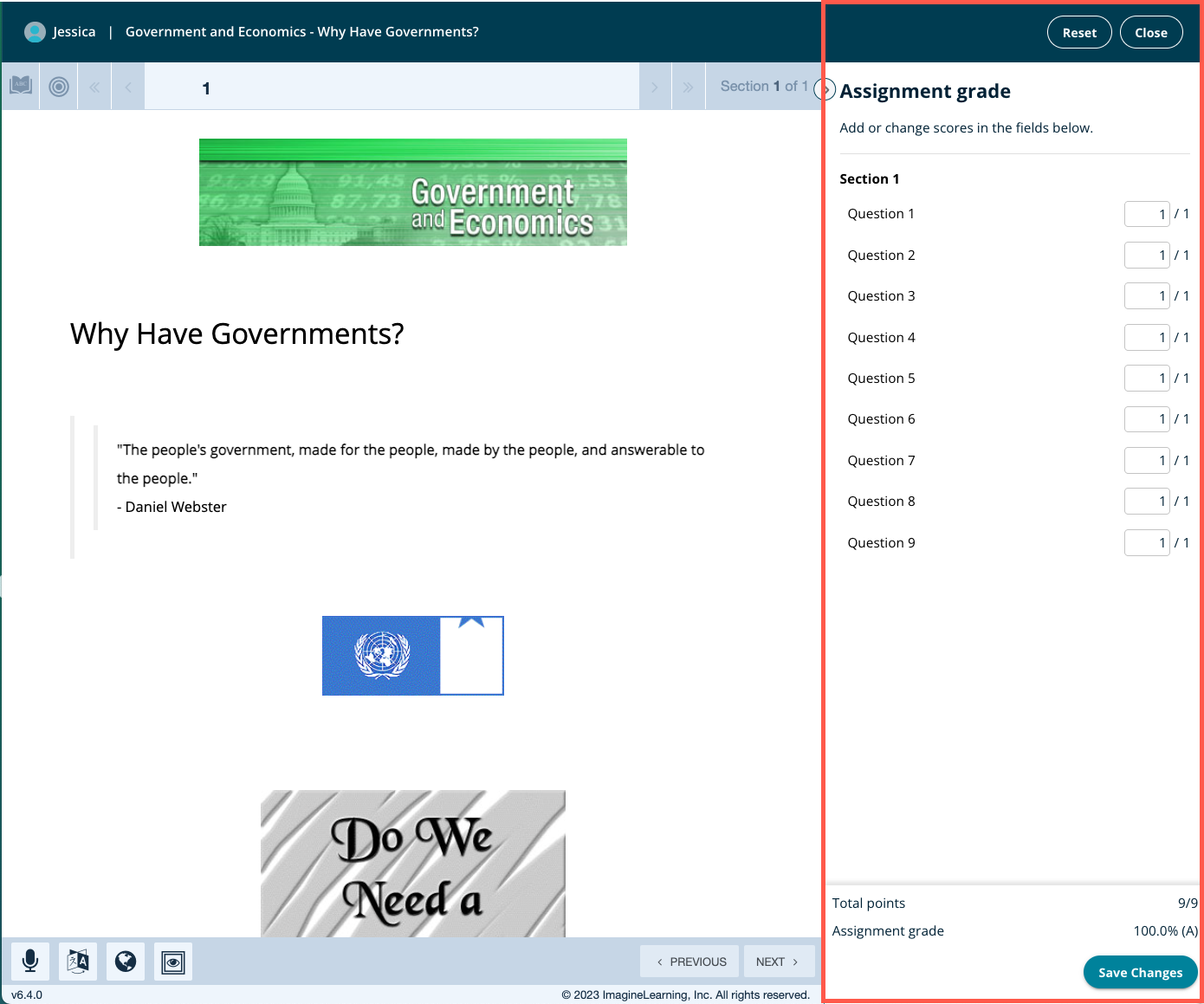Go forward using the single right arrow
Screen dimensions: 1204x1004
pos(655,86)
